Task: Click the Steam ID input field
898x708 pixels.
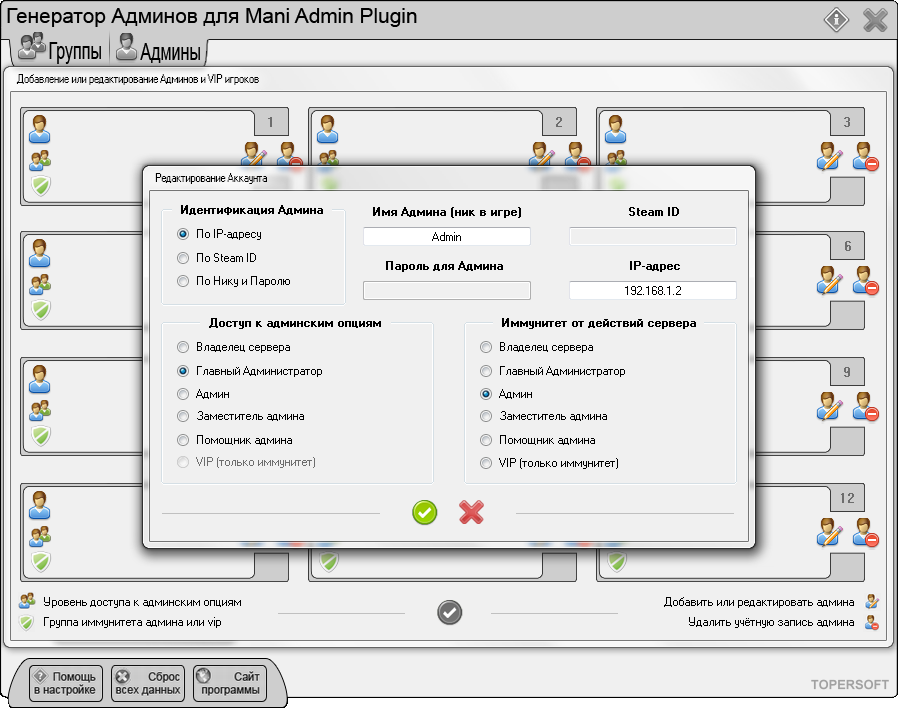Action: pyautogui.click(x=653, y=237)
